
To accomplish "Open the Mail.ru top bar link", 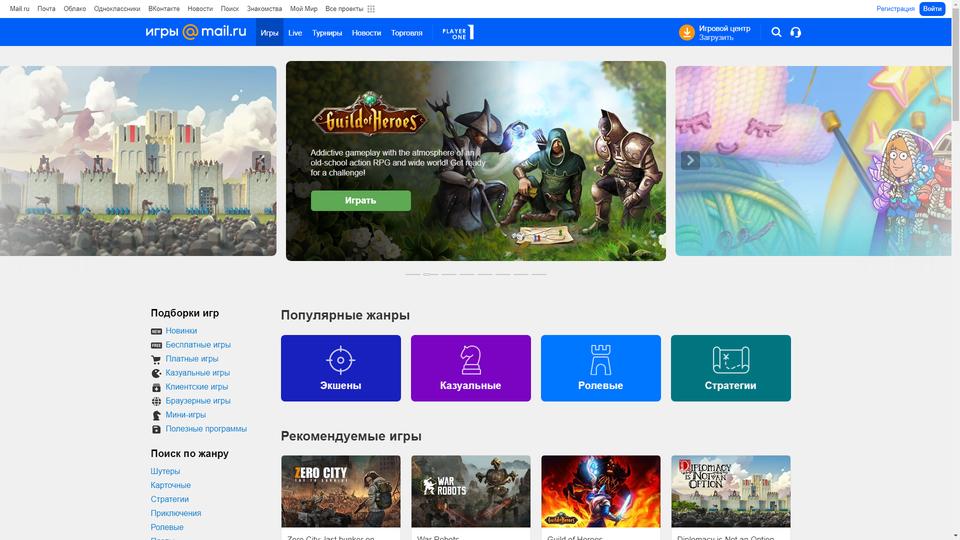I will click(x=20, y=9).
